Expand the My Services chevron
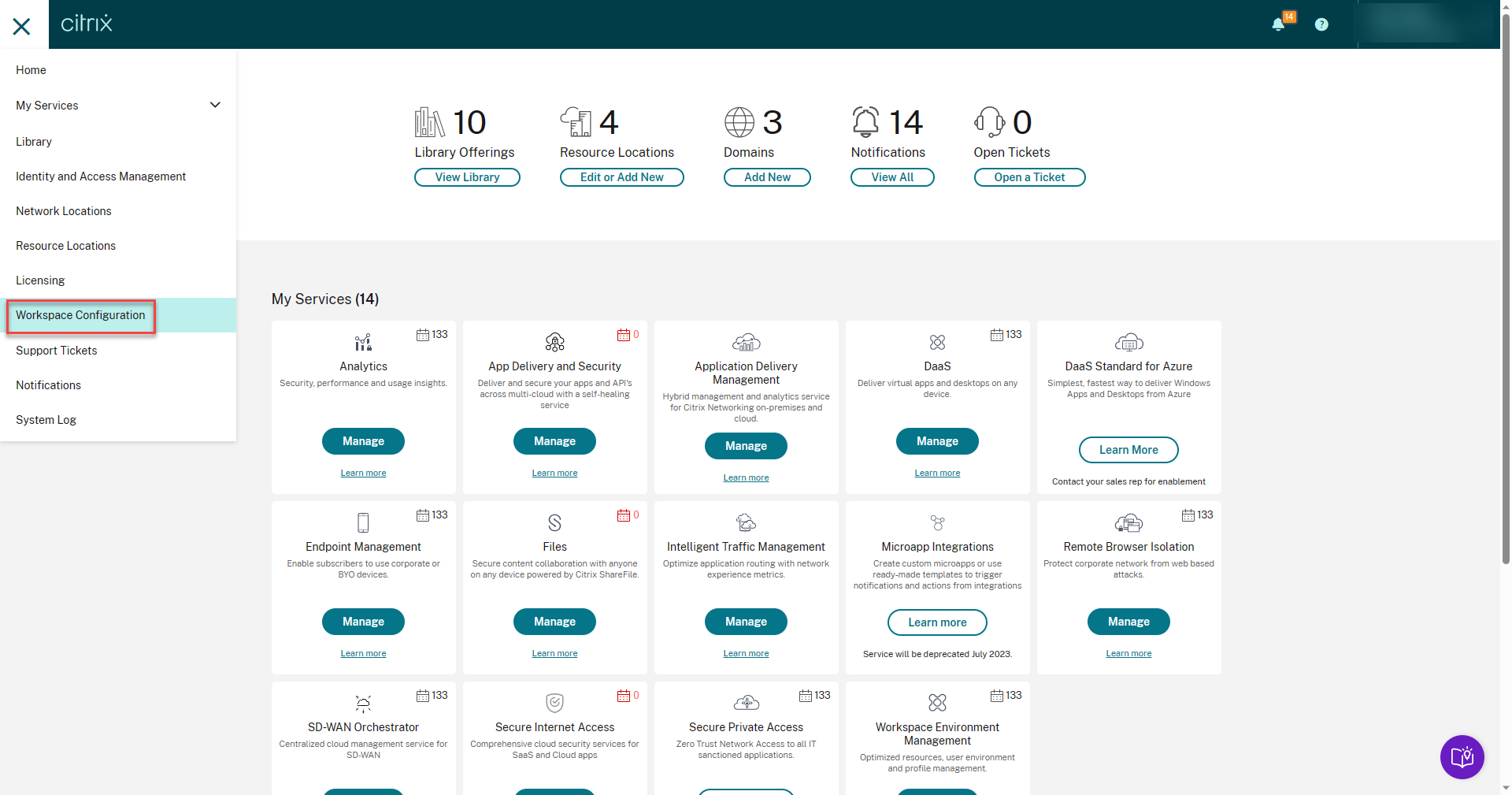This screenshot has height=795, width=1512. pyautogui.click(x=215, y=105)
